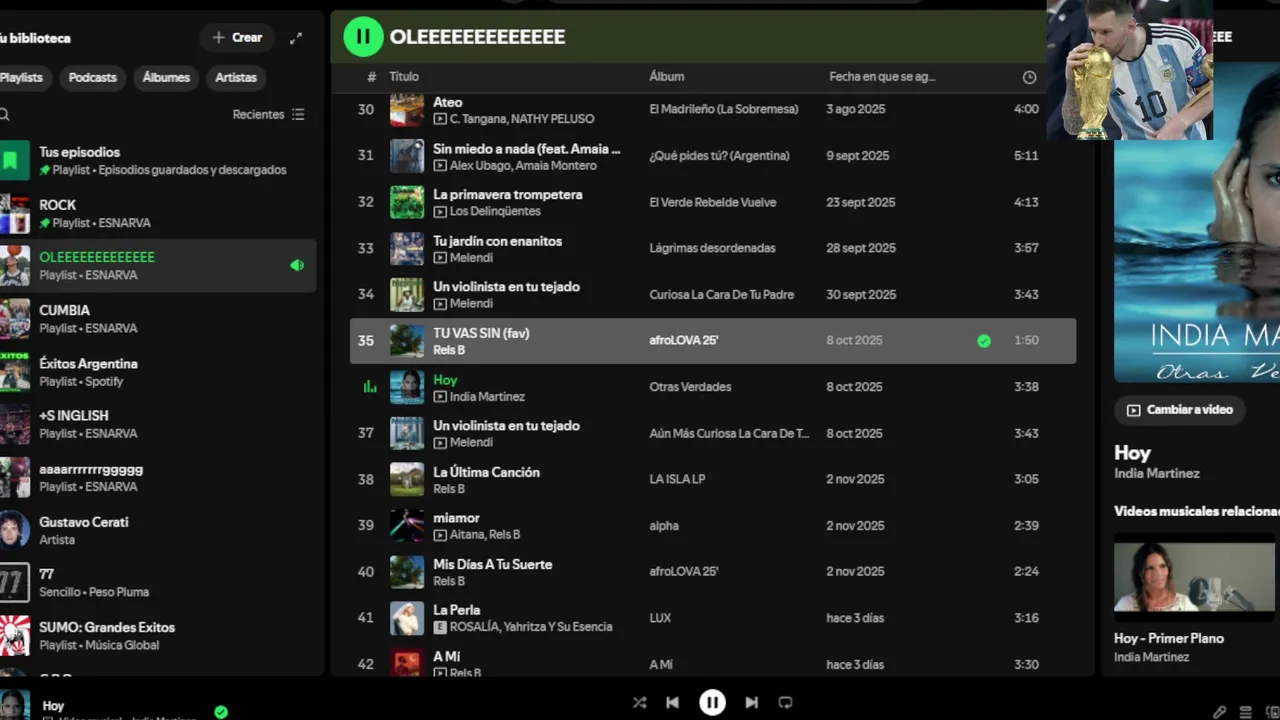Sort tracks by the Título column header
Viewport: 1280px width, 720px height.
pos(404,77)
